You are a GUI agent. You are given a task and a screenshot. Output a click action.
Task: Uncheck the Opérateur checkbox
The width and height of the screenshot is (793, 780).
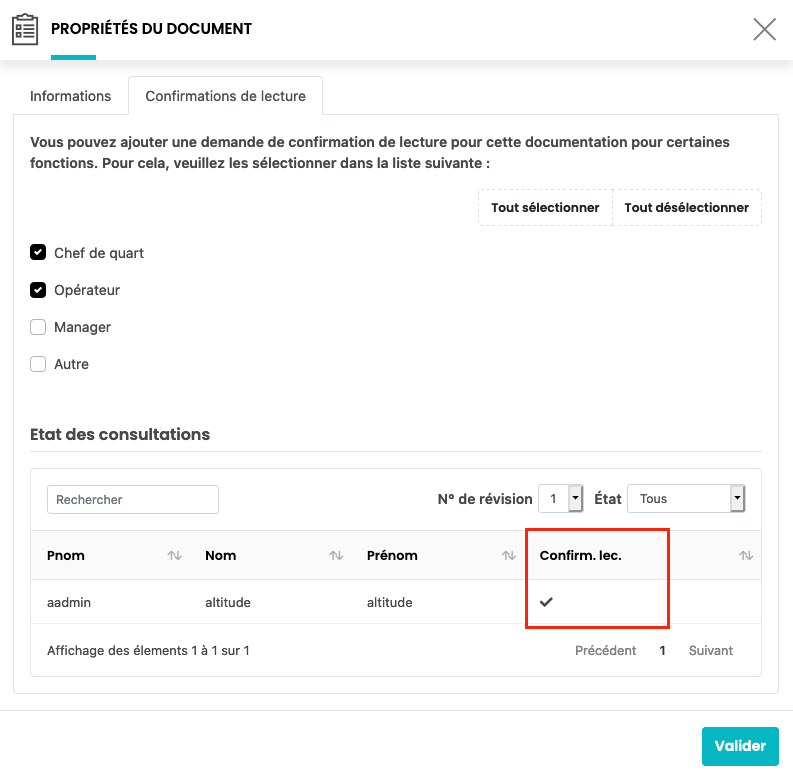(x=39, y=290)
